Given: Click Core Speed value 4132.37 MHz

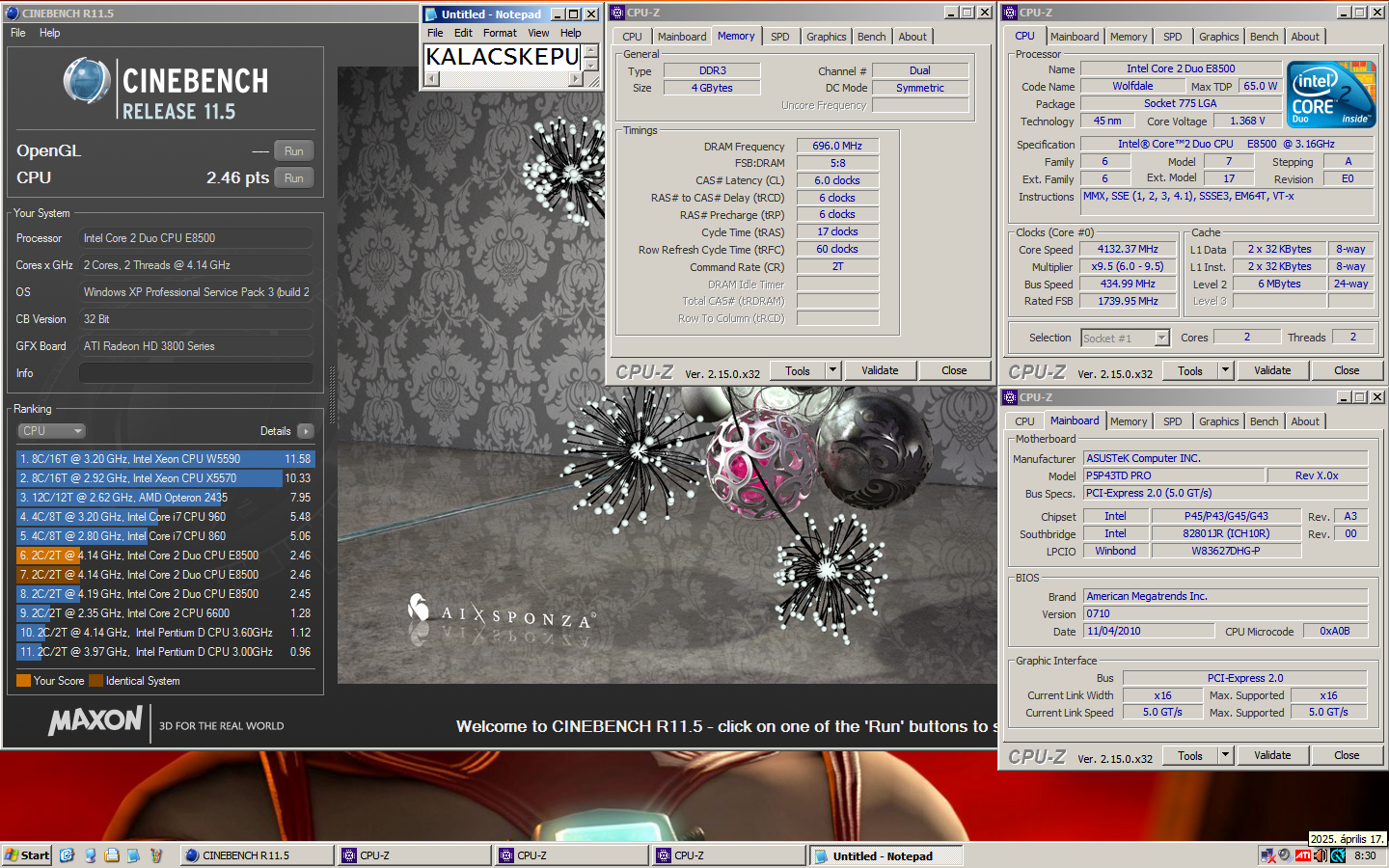Looking at the screenshot, I should (x=1128, y=249).
